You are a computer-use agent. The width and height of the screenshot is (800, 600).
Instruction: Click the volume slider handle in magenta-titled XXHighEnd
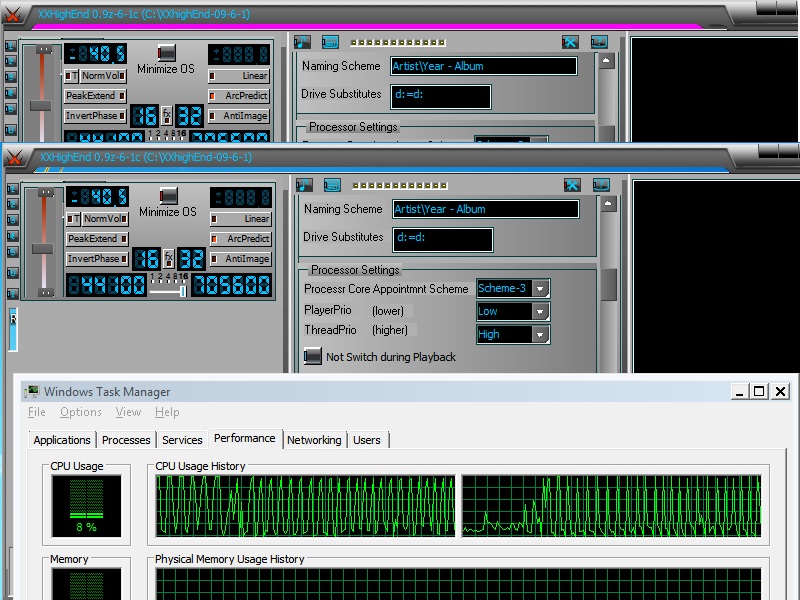[x=40, y=106]
